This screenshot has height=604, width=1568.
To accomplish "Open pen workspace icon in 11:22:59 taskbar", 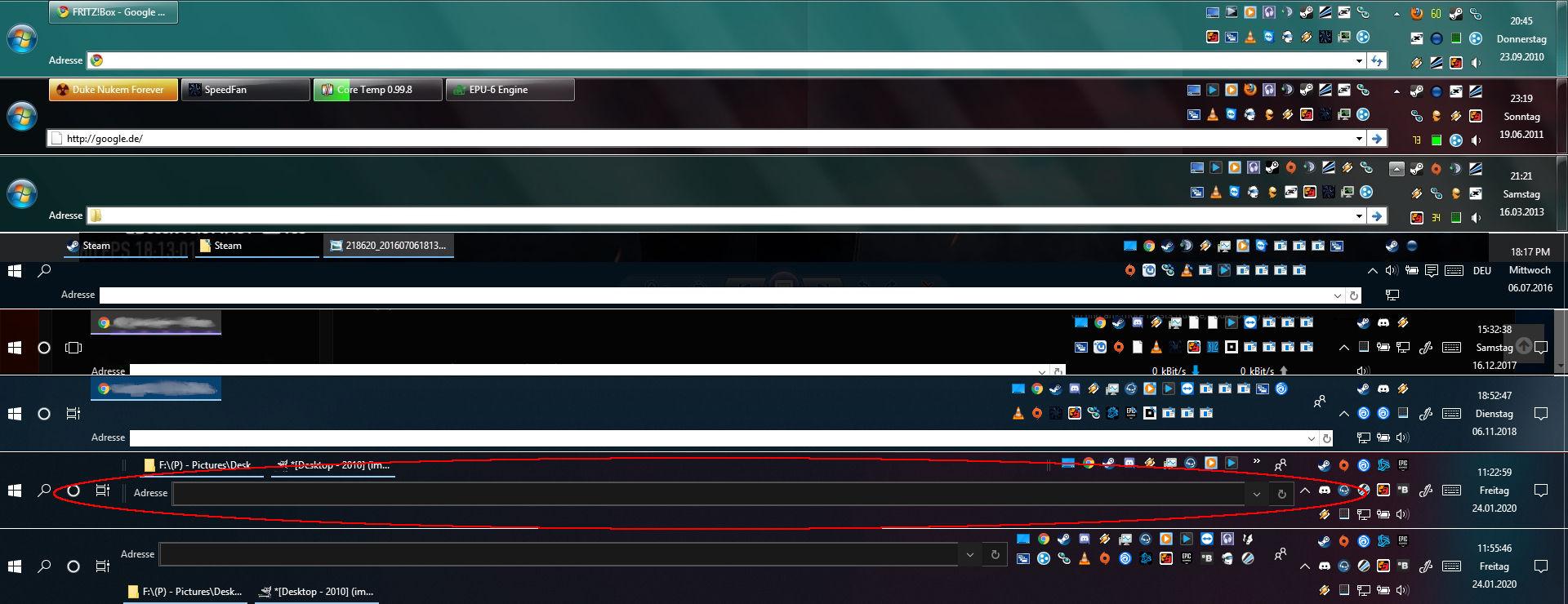I will (1426, 491).
